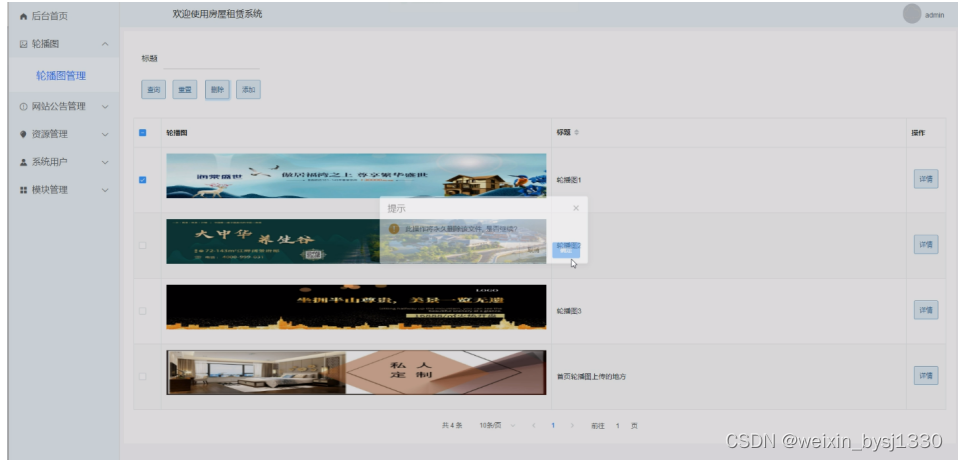
Task: Select page number 1 in the pagination
Action: (553, 426)
